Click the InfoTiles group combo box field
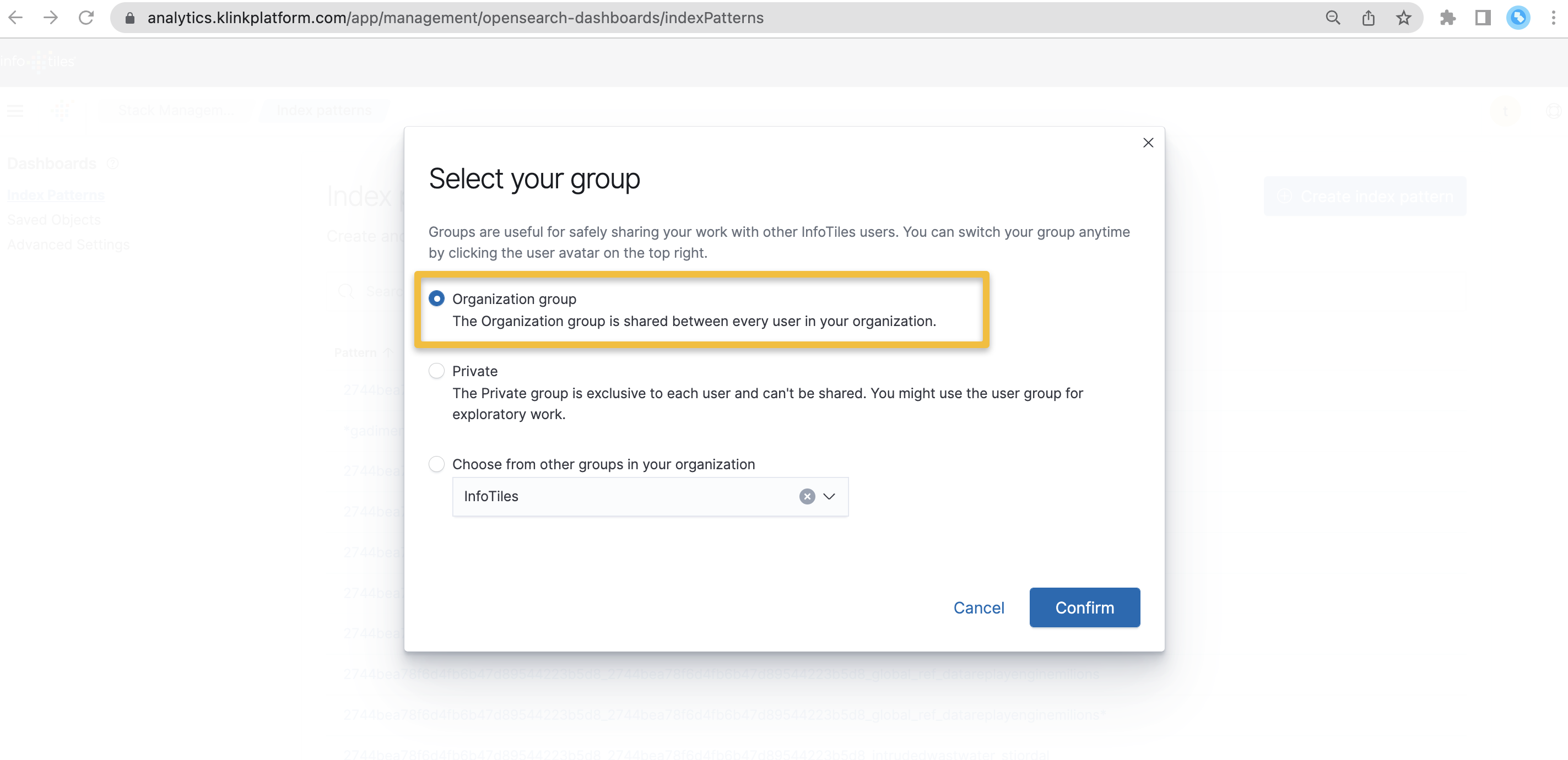 tap(650, 497)
